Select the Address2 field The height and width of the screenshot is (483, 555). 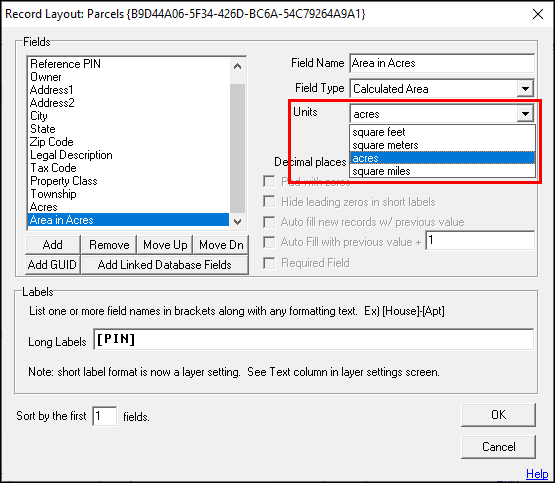(x=129, y=103)
